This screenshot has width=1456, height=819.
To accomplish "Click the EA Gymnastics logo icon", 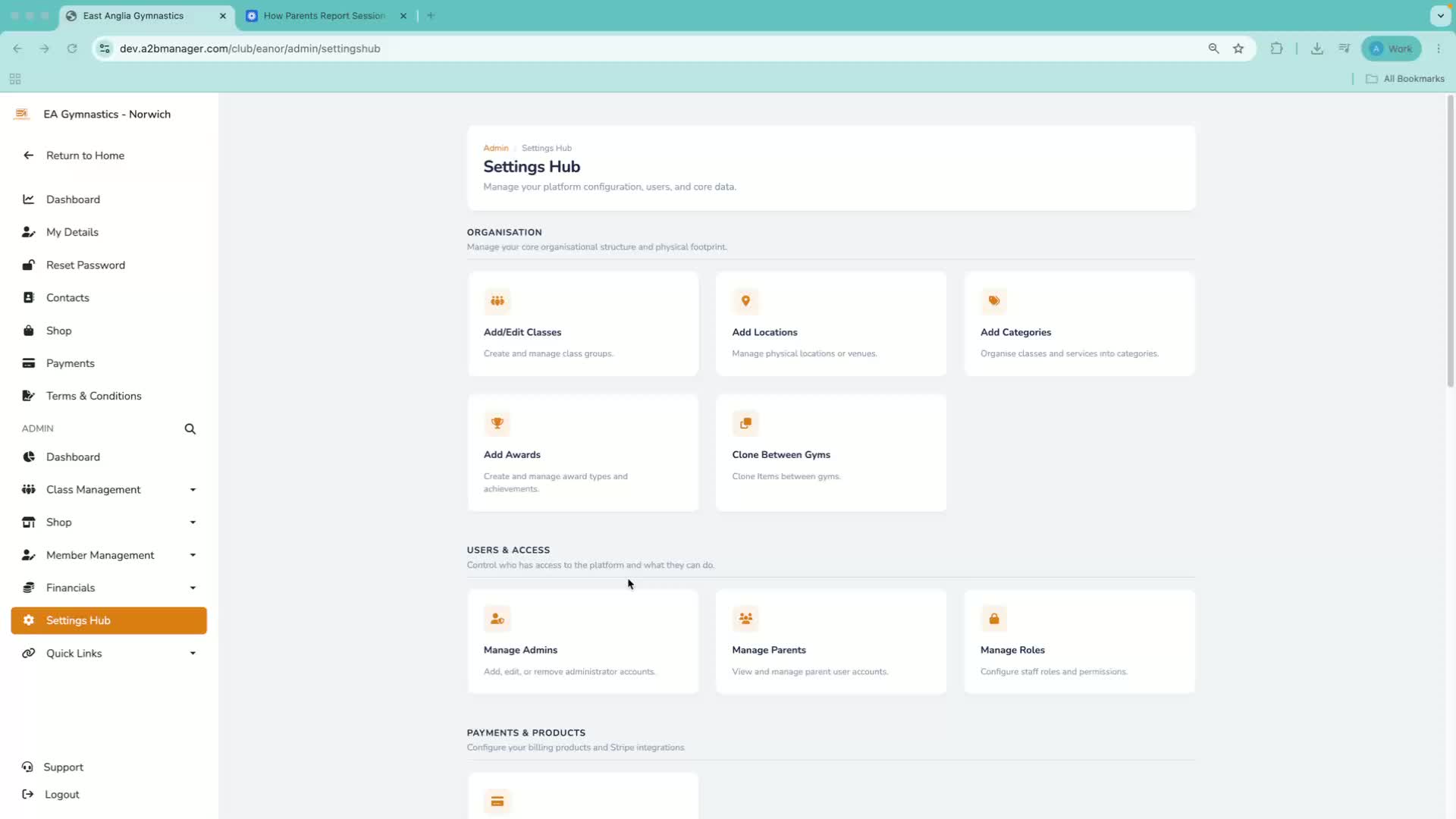I will click(21, 115).
